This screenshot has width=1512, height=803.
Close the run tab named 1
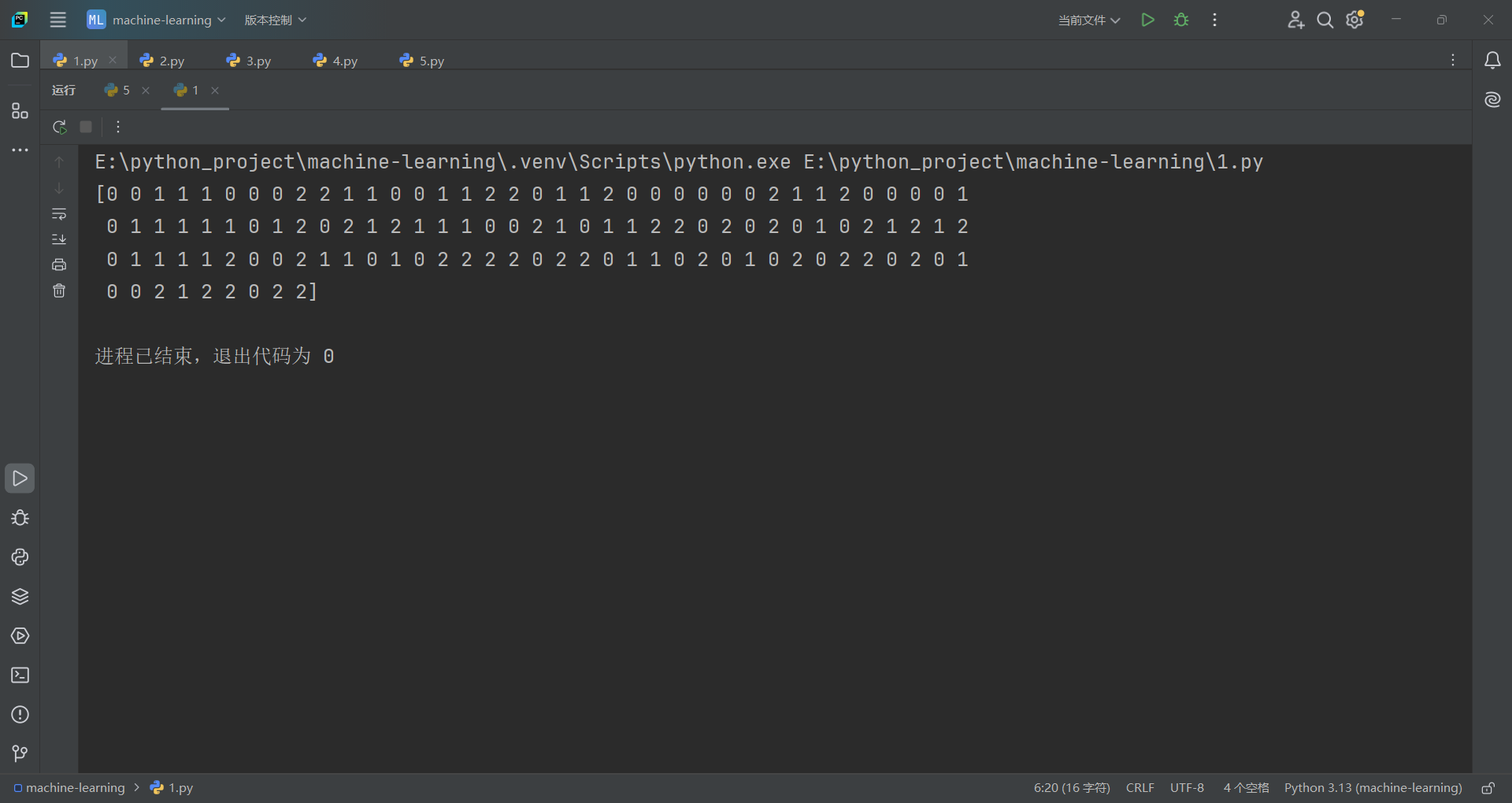tap(215, 91)
